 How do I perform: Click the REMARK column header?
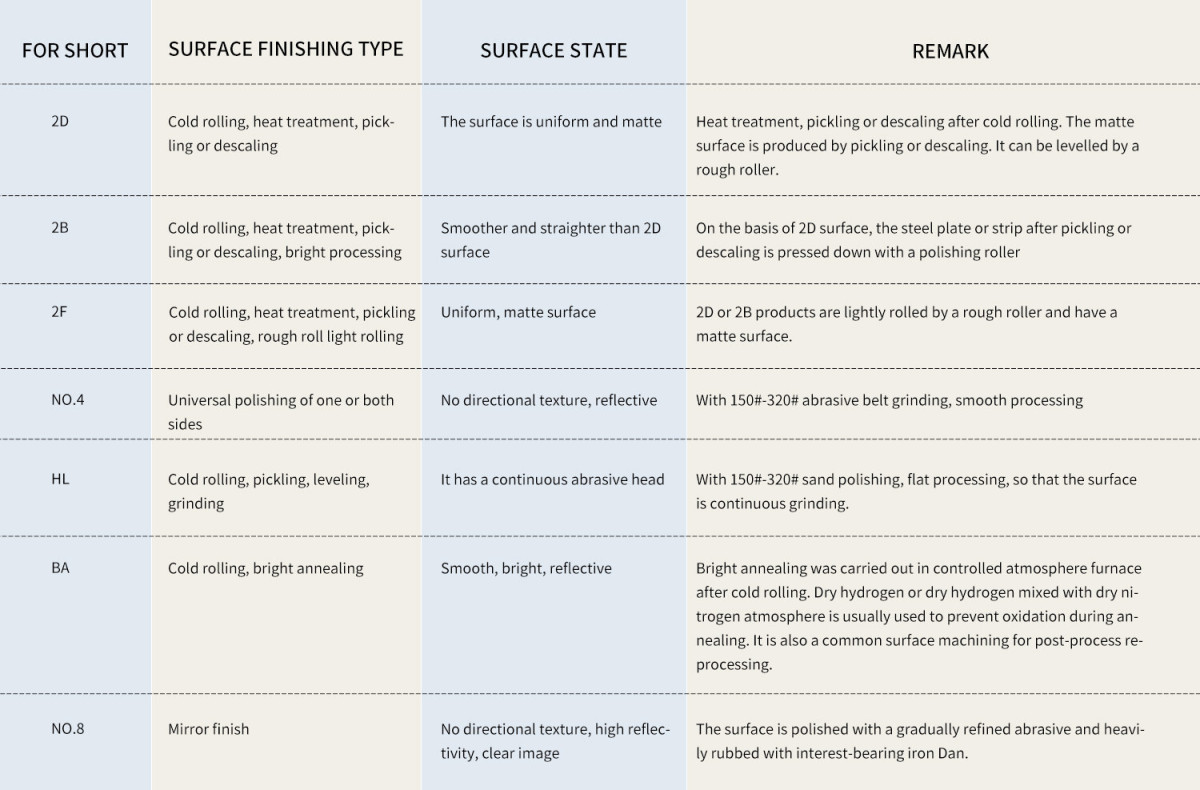coord(950,51)
